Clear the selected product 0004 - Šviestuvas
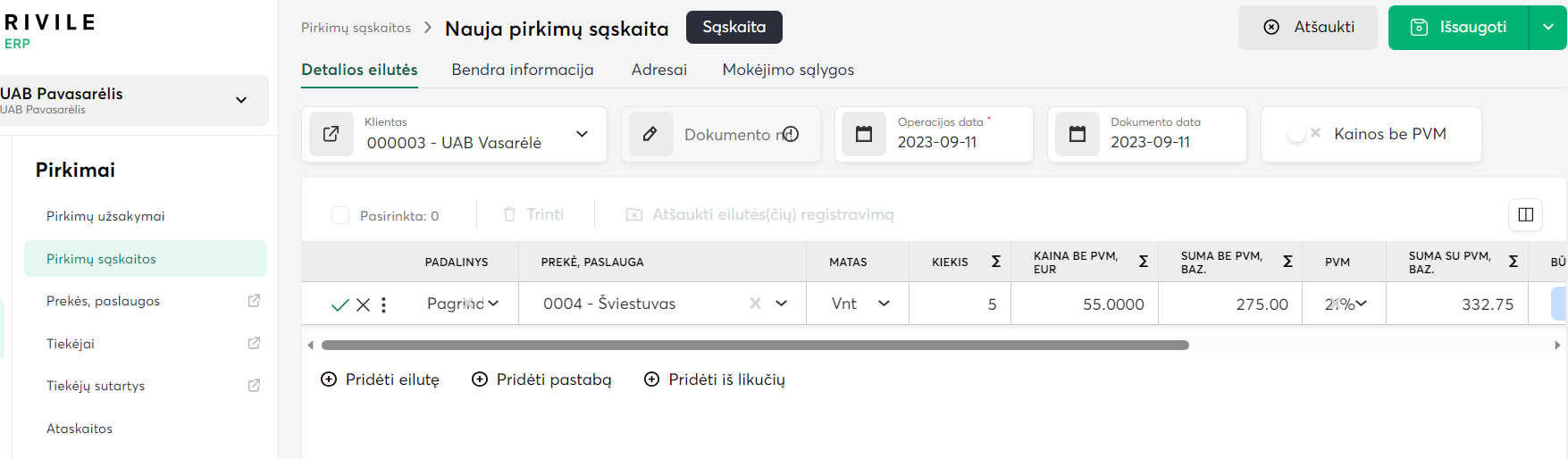 pos(755,304)
